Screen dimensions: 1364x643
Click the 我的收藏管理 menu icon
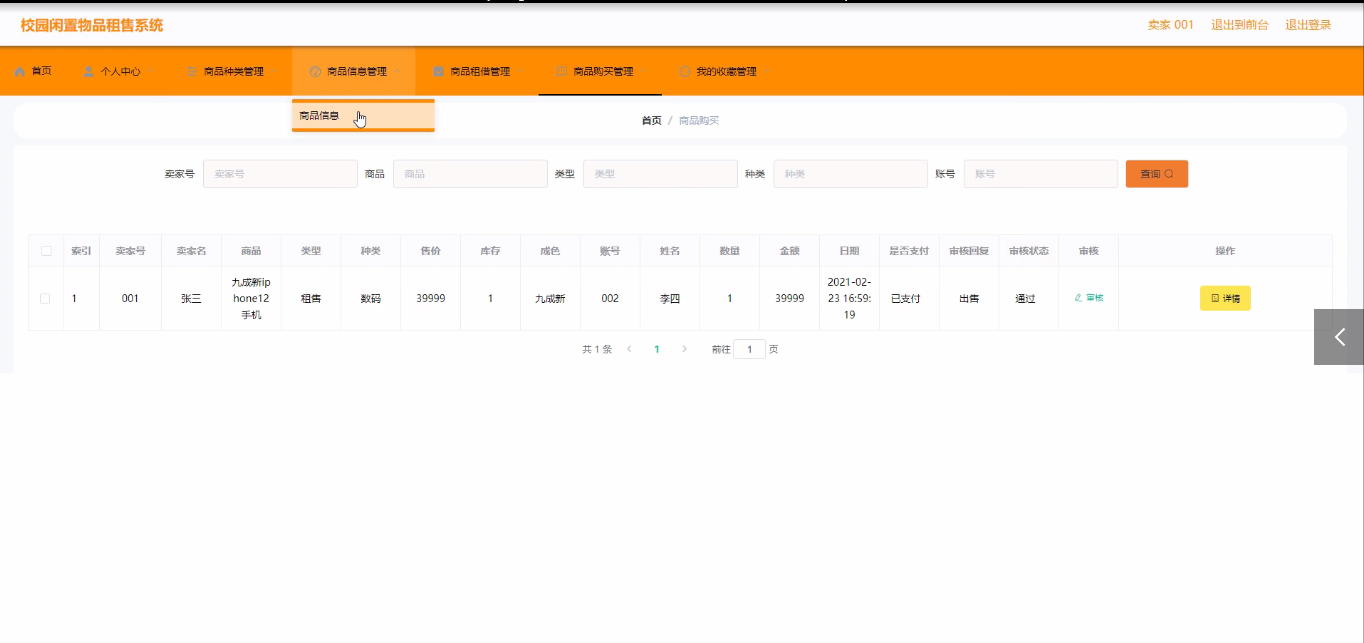point(685,72)
